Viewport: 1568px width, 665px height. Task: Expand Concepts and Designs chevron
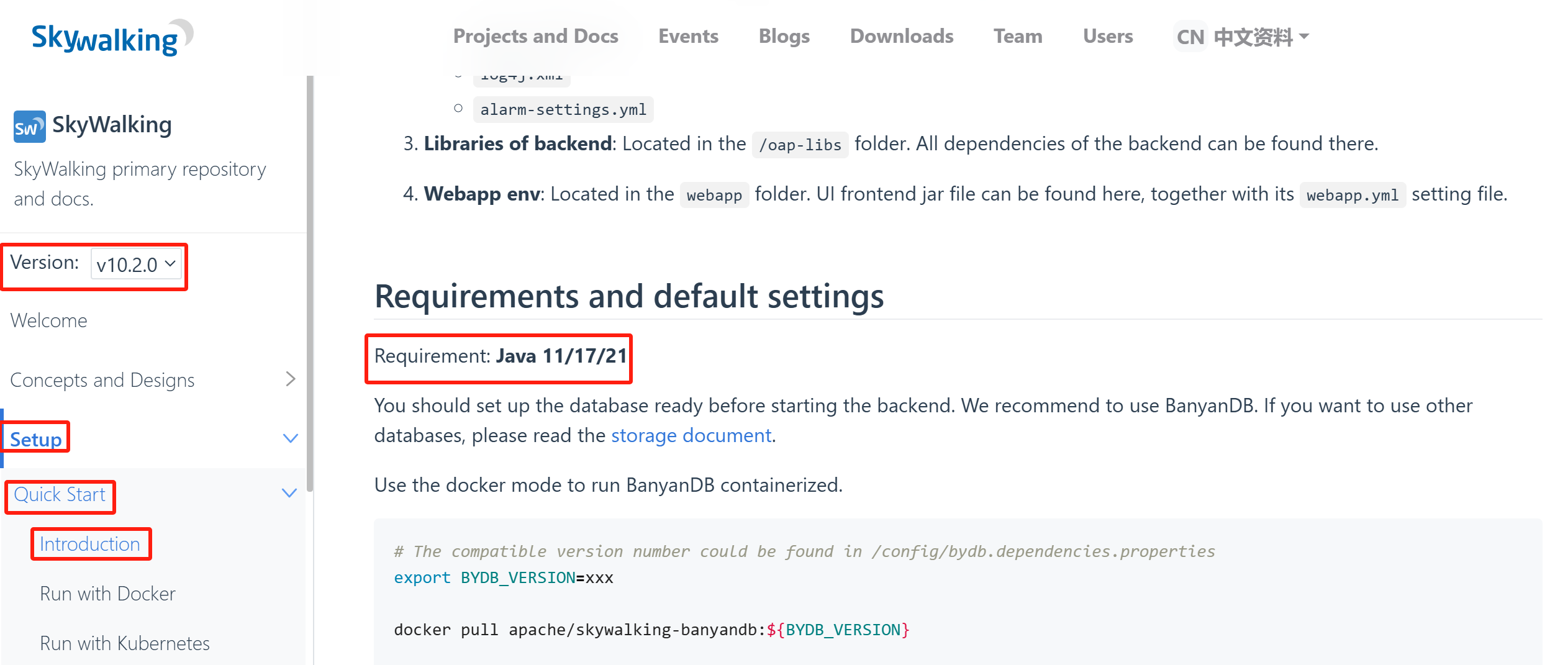point(290,379)
